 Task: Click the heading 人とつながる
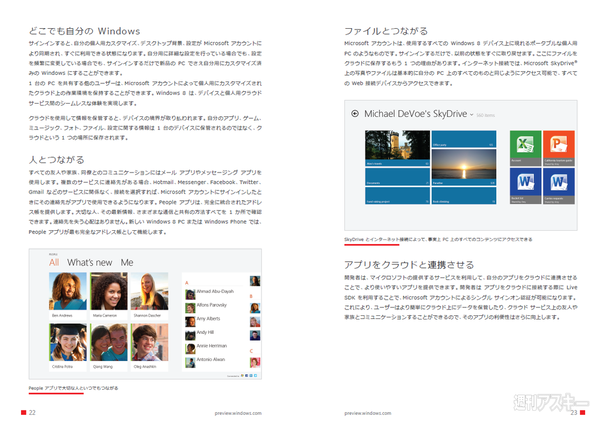[x=57, y=160]
